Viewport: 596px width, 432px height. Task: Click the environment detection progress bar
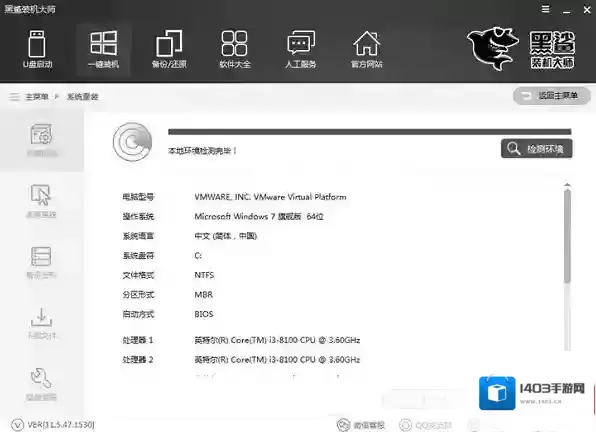(x=369, y=131)
